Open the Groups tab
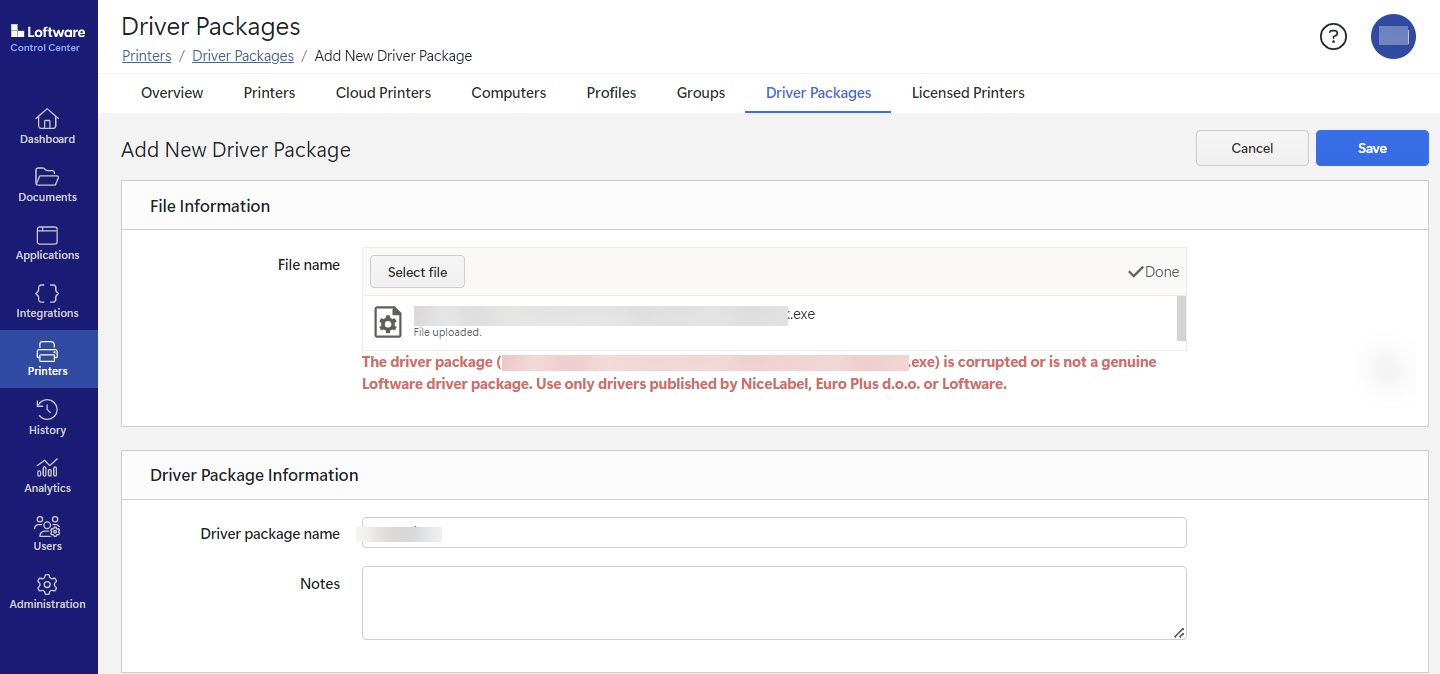The height and width of the screenshot is (674, 1440). point(701,93)
